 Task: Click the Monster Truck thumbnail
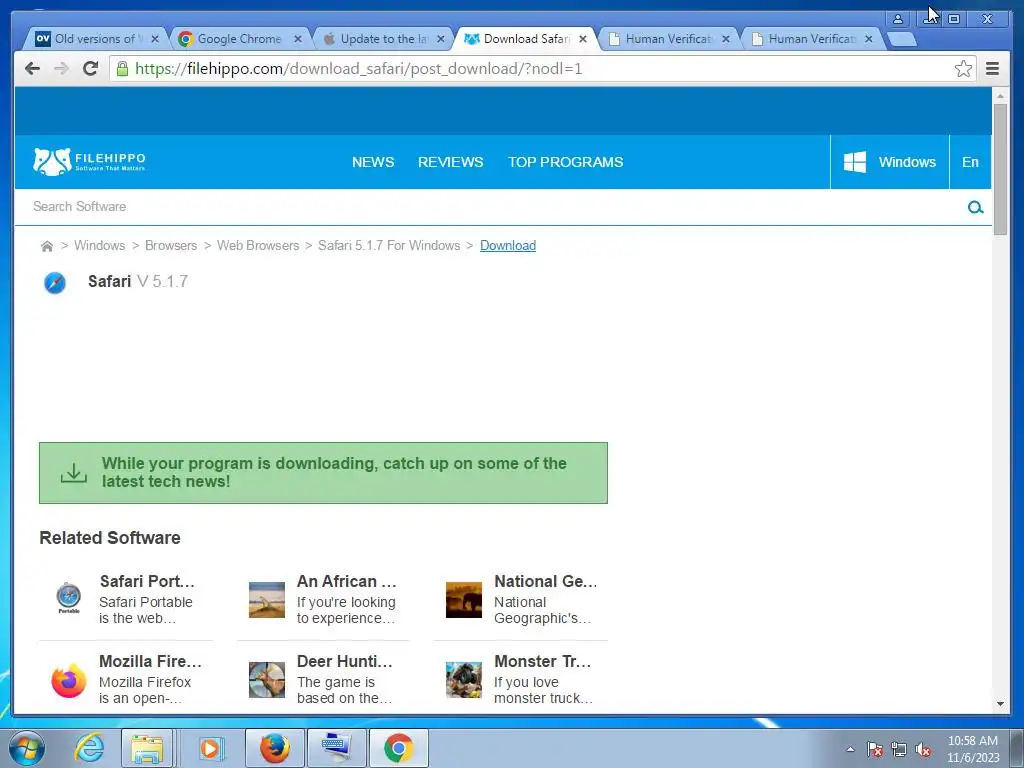[464, 680]
